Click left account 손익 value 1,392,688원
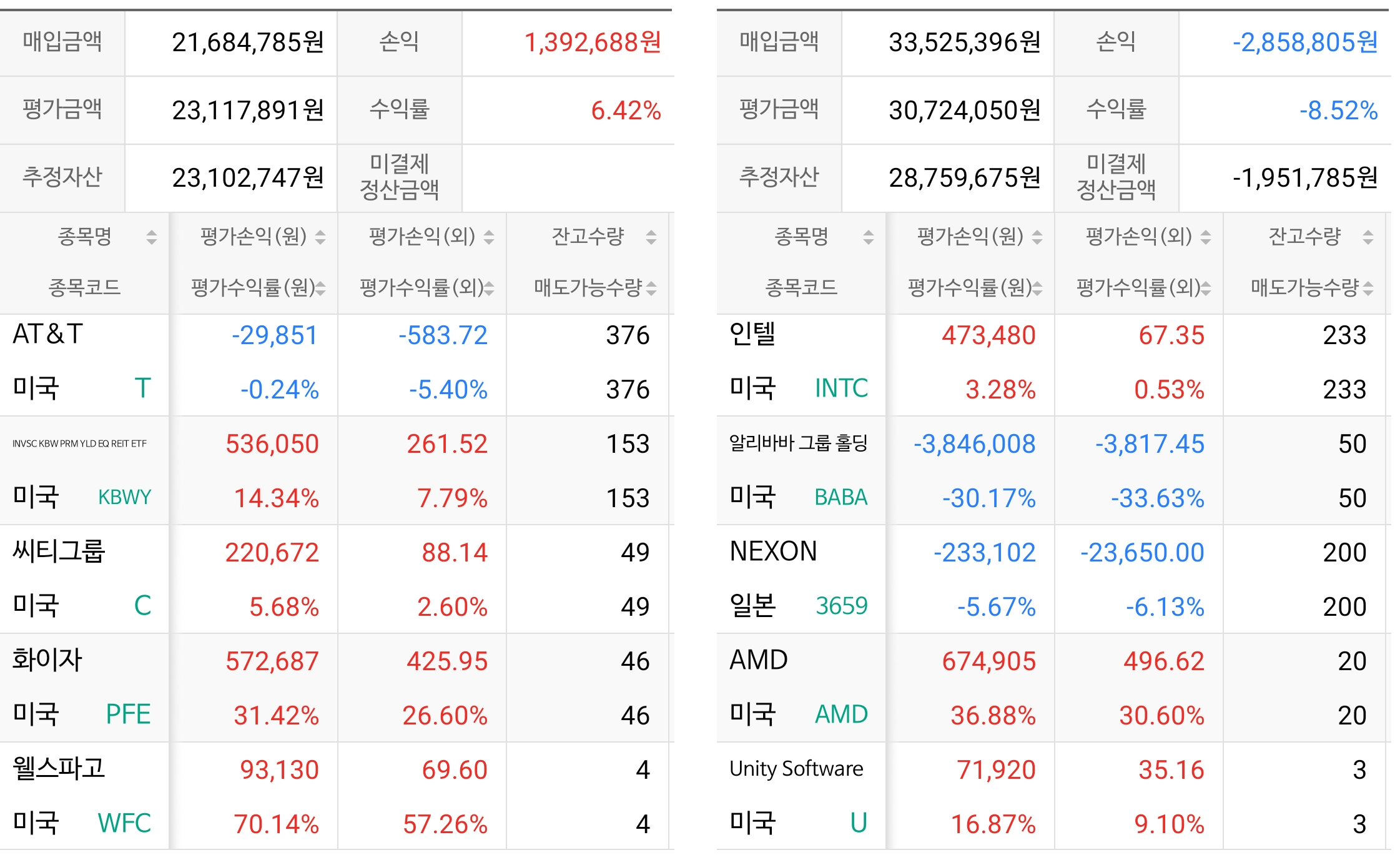 pos(593,42)
